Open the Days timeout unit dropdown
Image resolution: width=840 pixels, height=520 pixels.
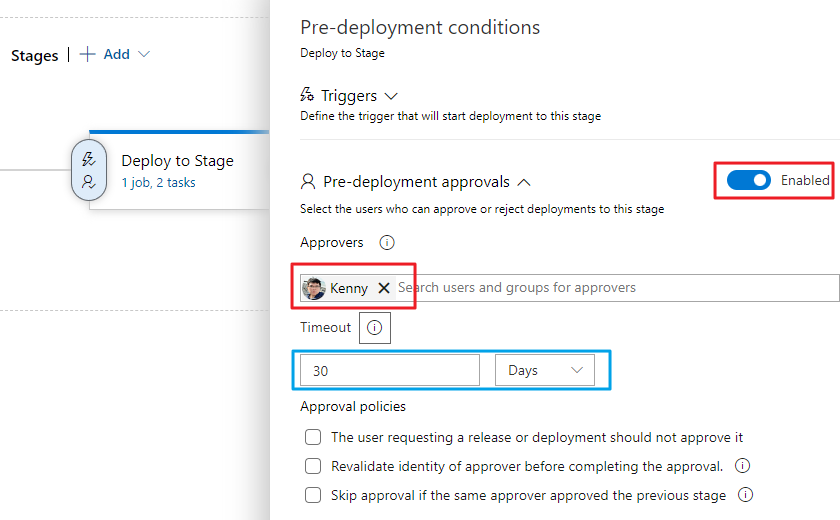(x=545, y=370)
